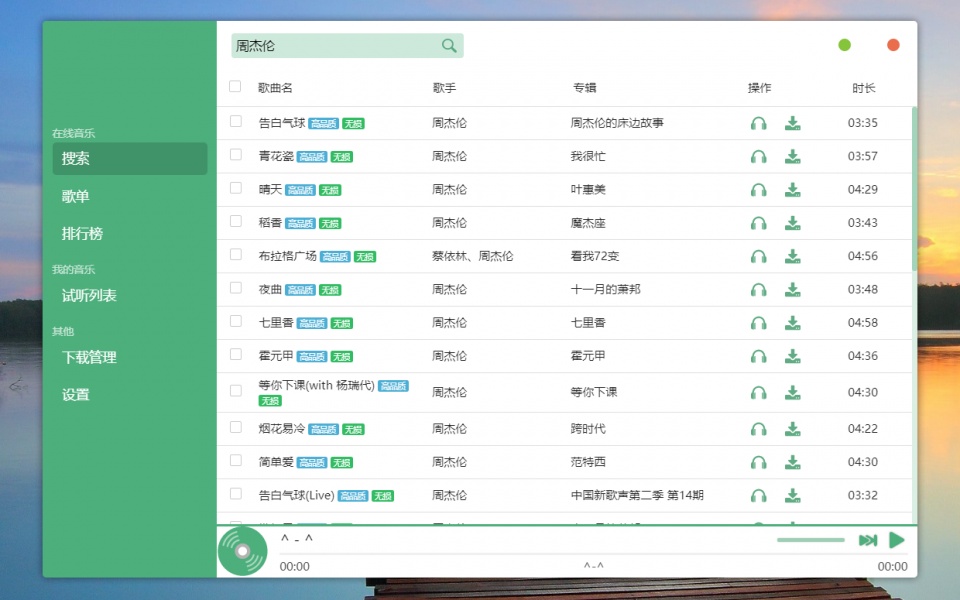The height and width of the screenshot is (600, 960).
Task: Check the box beside 霍元甲
Action: (x=236, y=355)
